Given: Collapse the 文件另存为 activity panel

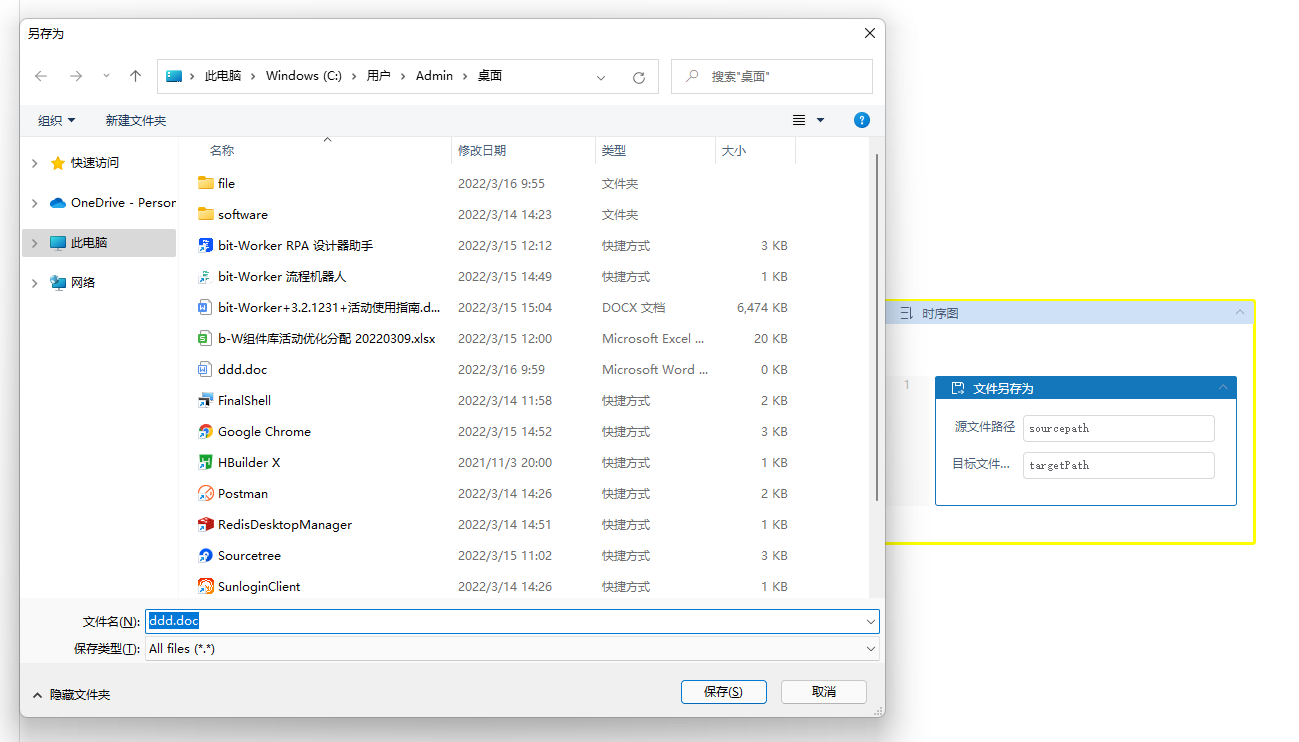Looking at the screenshot, I should pyautogui.click(x=1223, y=388).
